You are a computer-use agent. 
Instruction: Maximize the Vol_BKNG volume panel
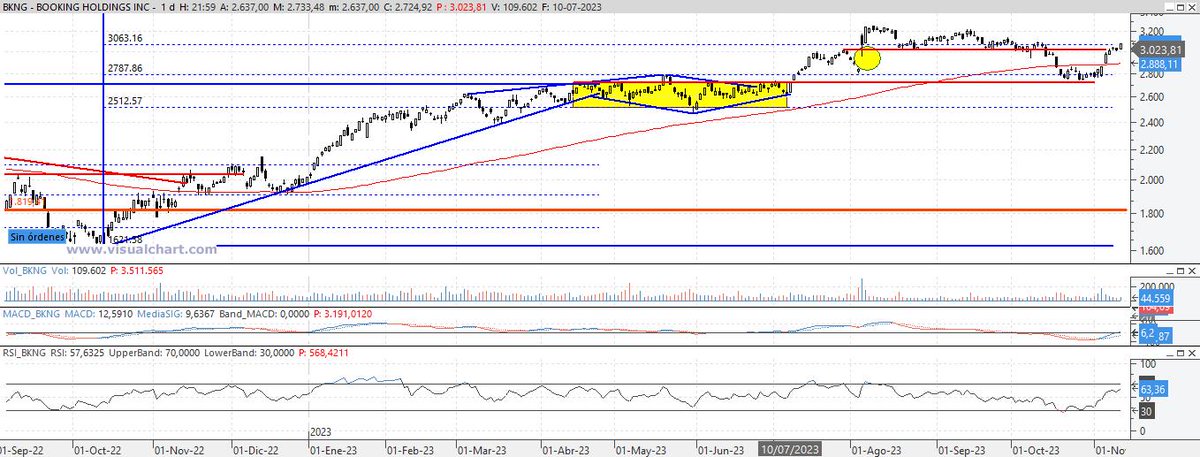coord(1180,271)
